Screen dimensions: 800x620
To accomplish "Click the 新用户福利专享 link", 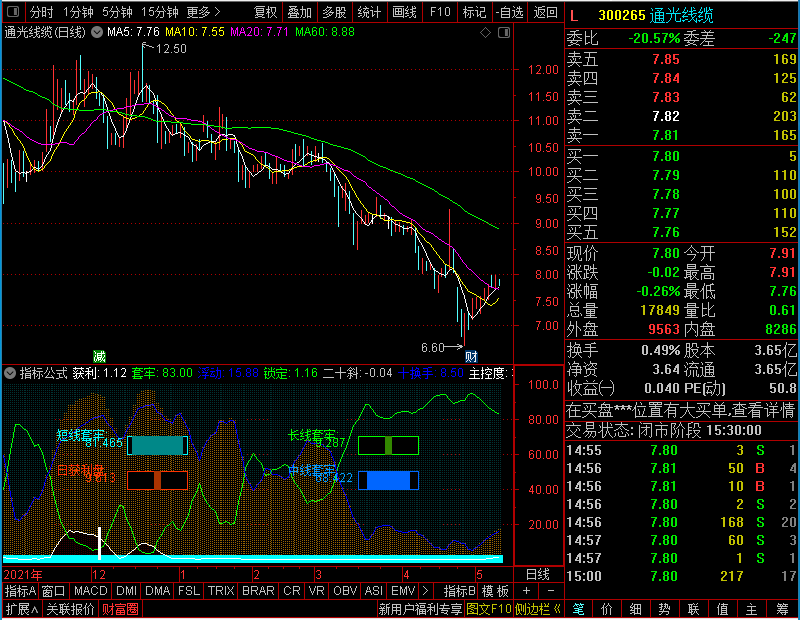I will tap(420, 609).
